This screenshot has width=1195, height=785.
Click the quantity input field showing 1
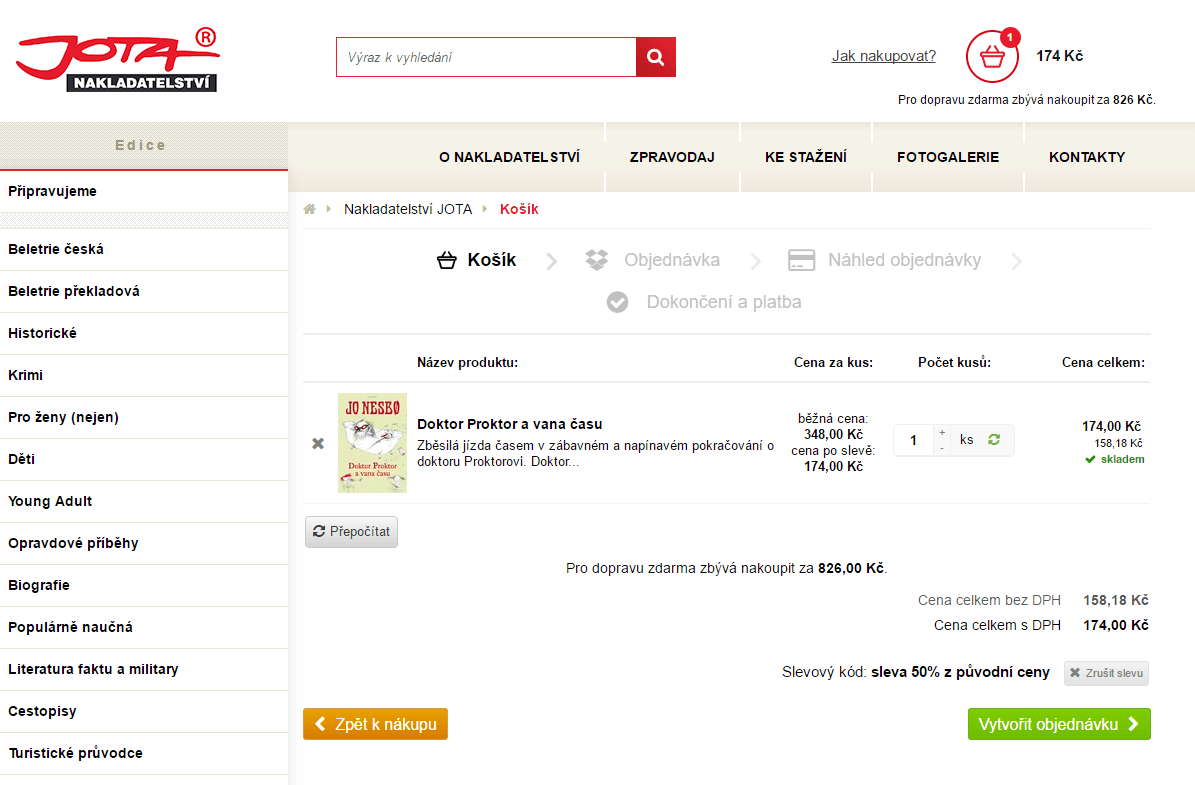pyautogui.click(x=913, y=440)
